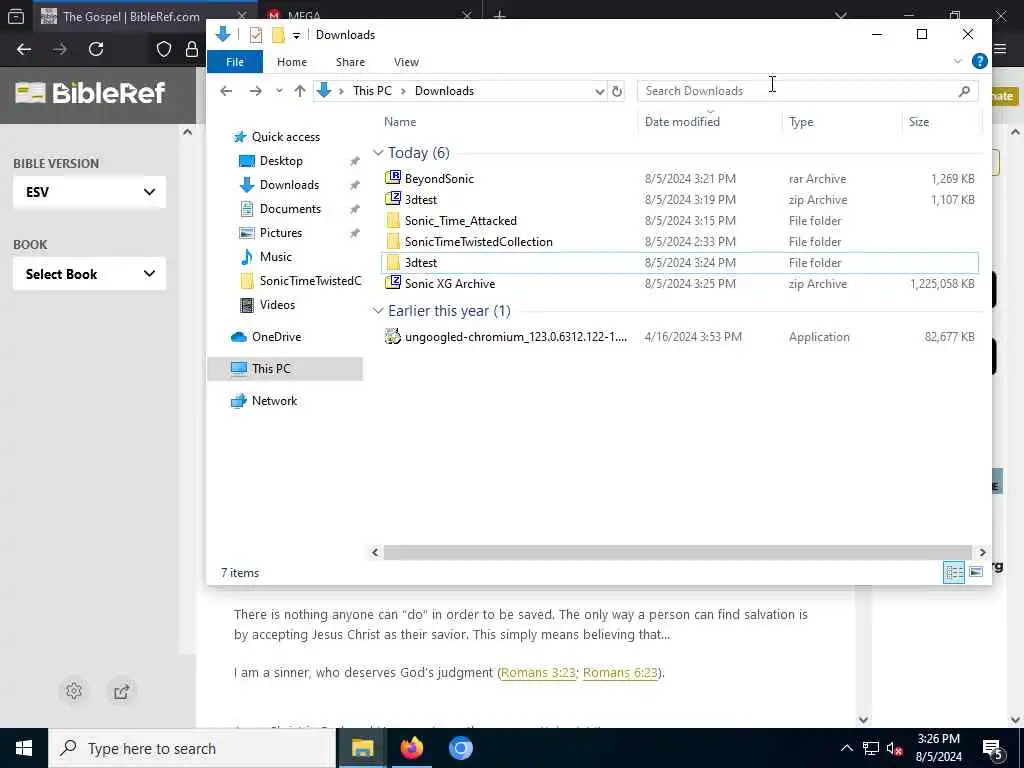This screenshot has height=768, width=1024.
Task: Open Romans 6:23 link
Action: point(620,673)
